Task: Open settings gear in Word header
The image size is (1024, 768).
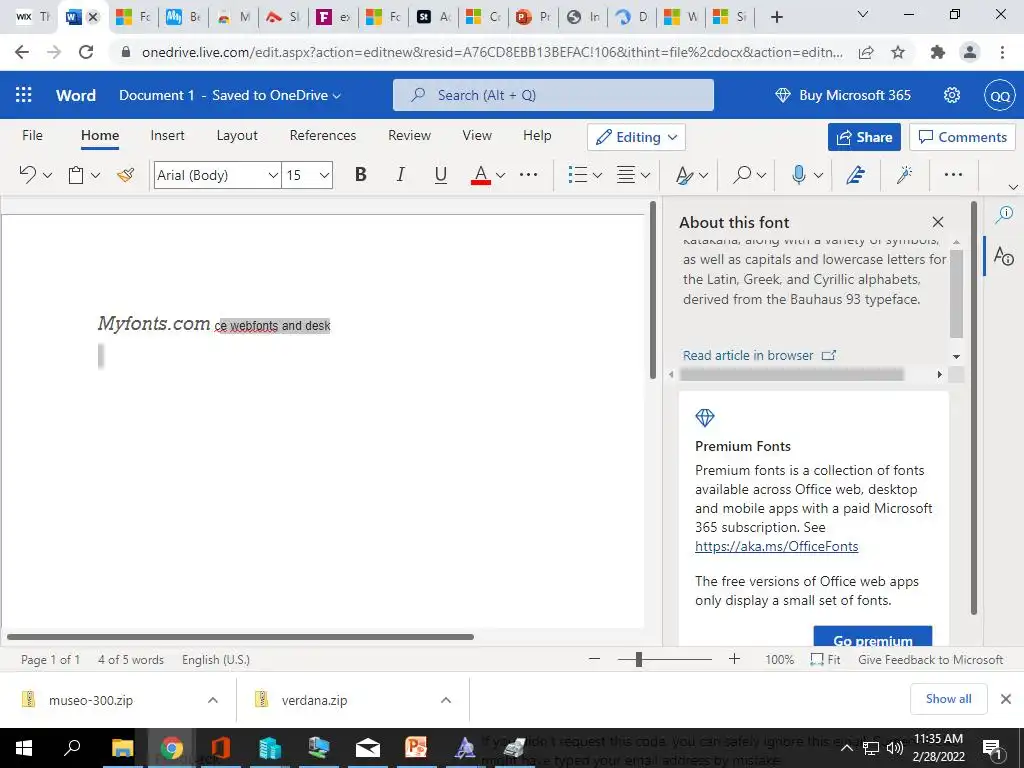Action: point(952,95)
